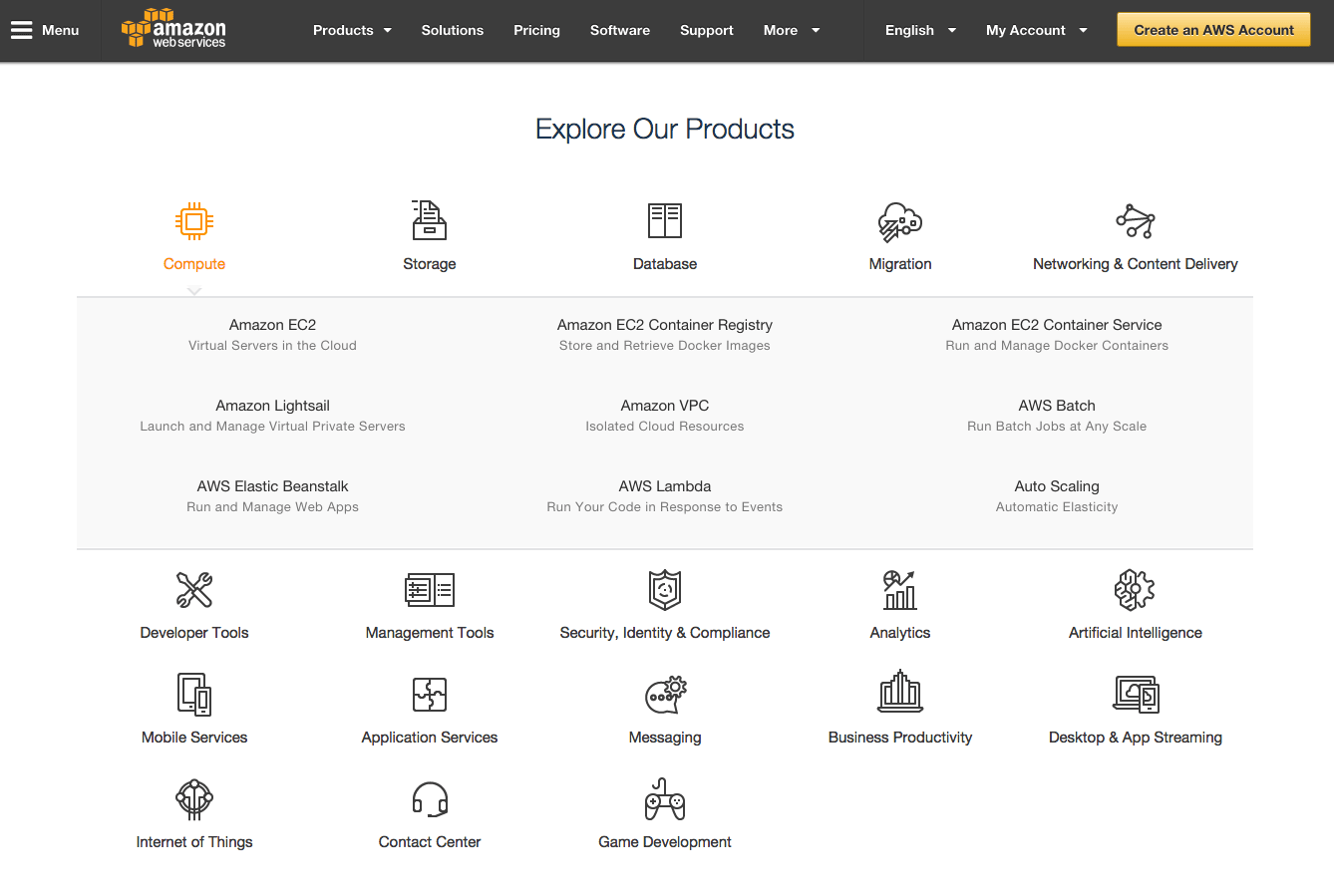The height and width of the screenshot is (896, 1334).
Task: Open the Management Tools icon
Action: click(x=430, y=590)
